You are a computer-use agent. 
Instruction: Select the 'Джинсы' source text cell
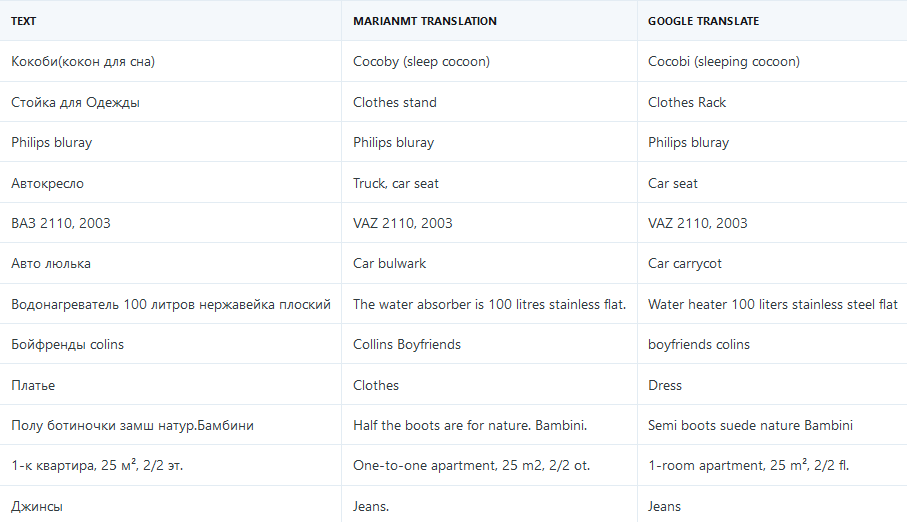point(37,506)
